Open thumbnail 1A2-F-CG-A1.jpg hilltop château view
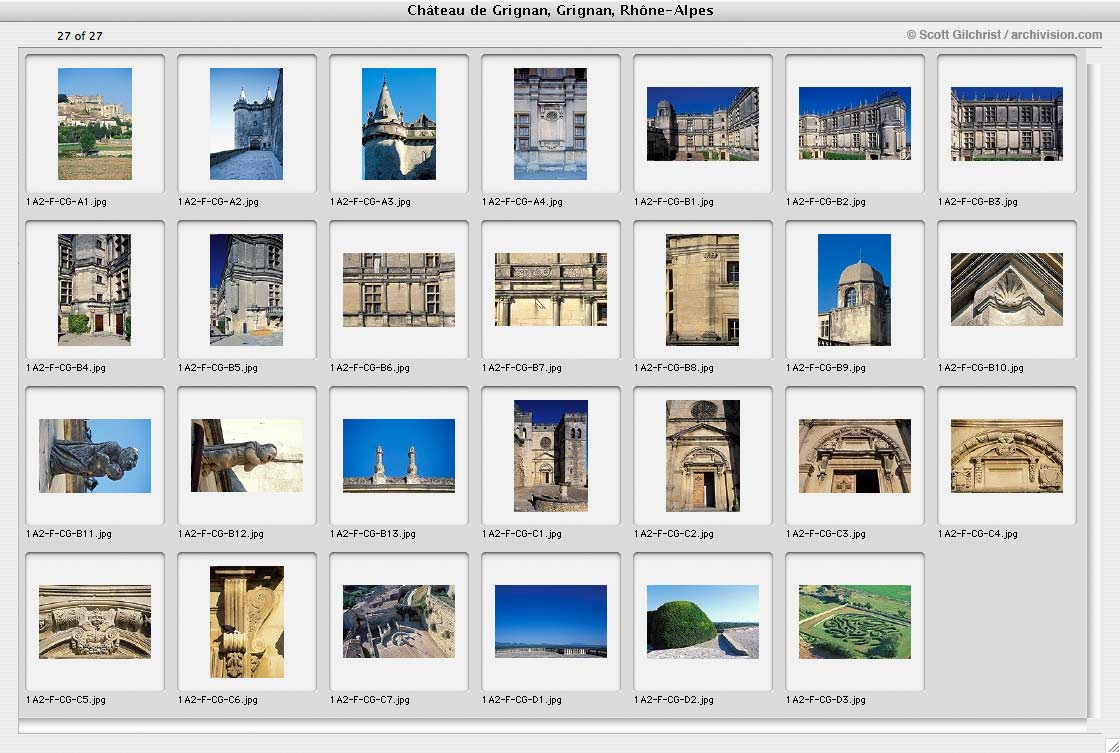This screenshot has width=1120, height=753. click(95, 124)
